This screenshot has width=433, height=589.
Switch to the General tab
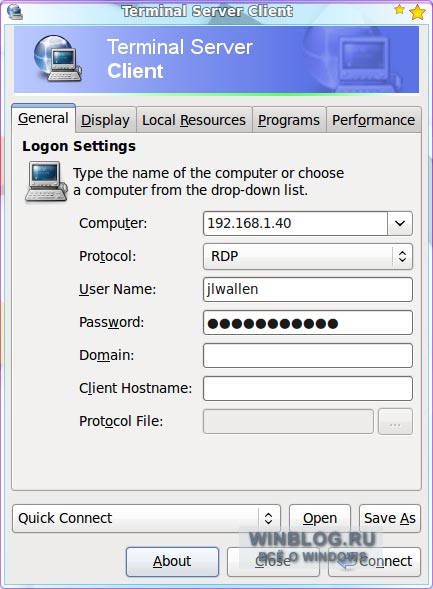(43, 118)
